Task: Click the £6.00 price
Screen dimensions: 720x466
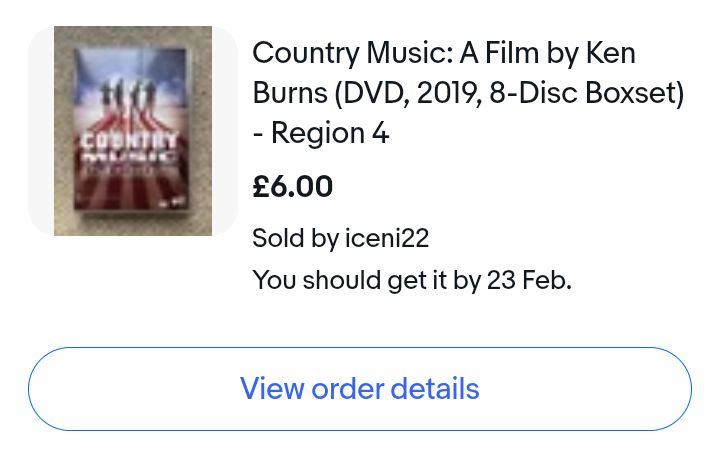Action: tap(292, 187)
